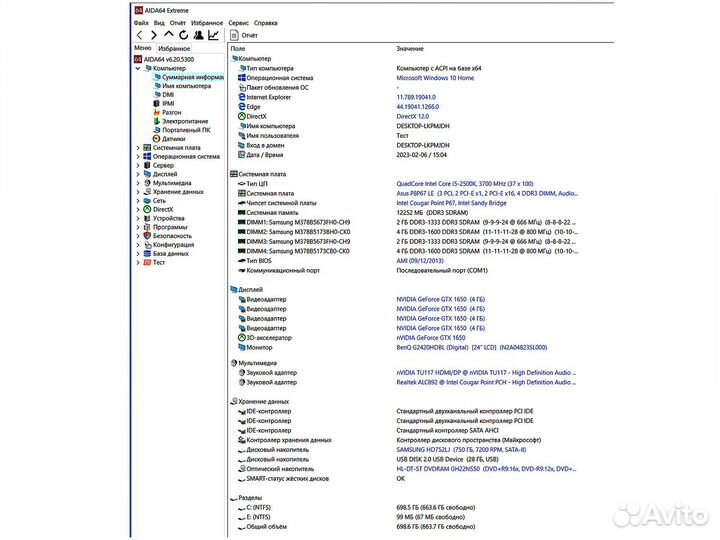The height and width of the screenshot is (540, 720).
Task: Open the Справка menu
Action: point(265,22)
